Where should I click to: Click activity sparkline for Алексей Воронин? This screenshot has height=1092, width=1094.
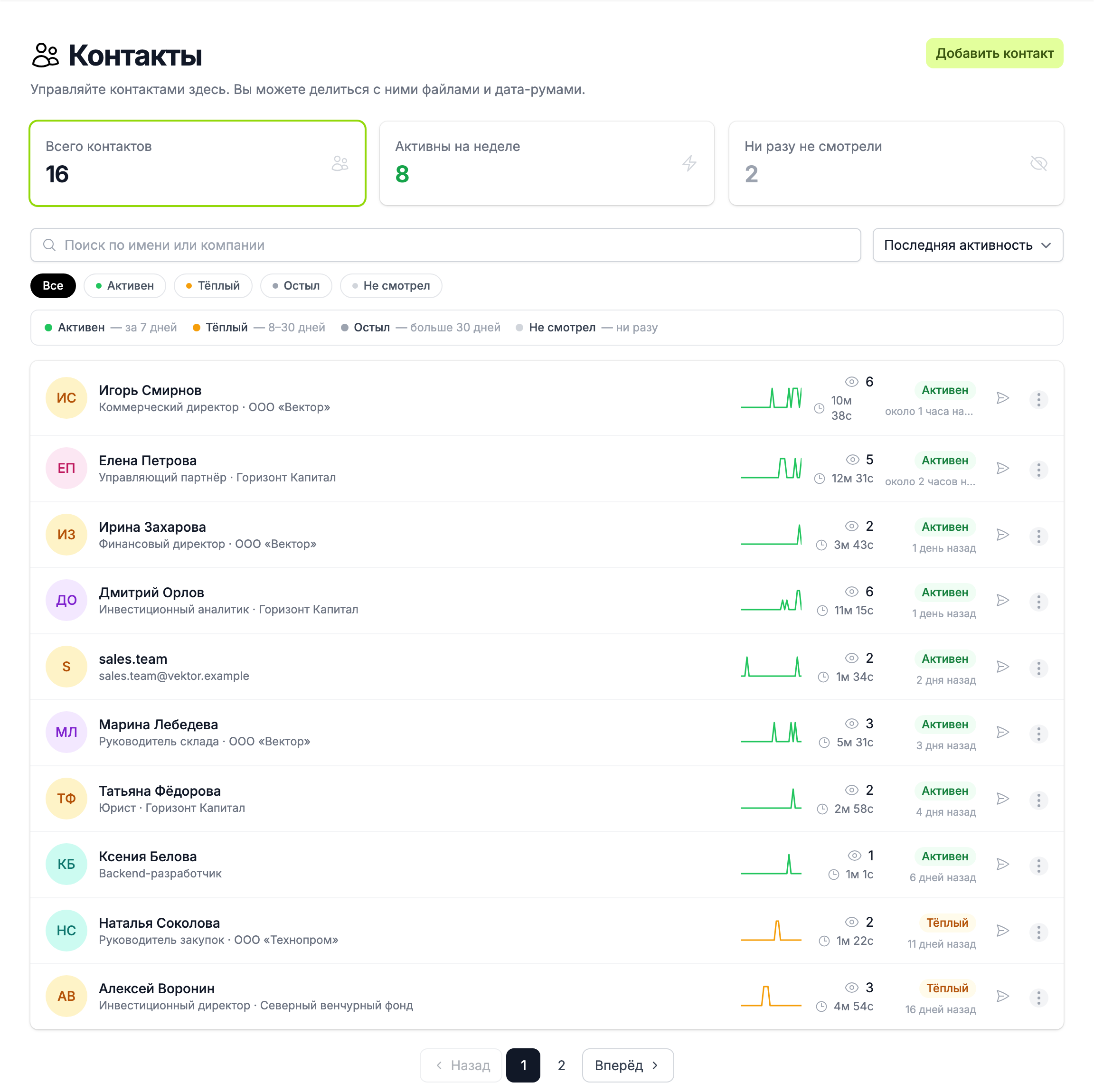pyautogui.click(x=771, y=996)
